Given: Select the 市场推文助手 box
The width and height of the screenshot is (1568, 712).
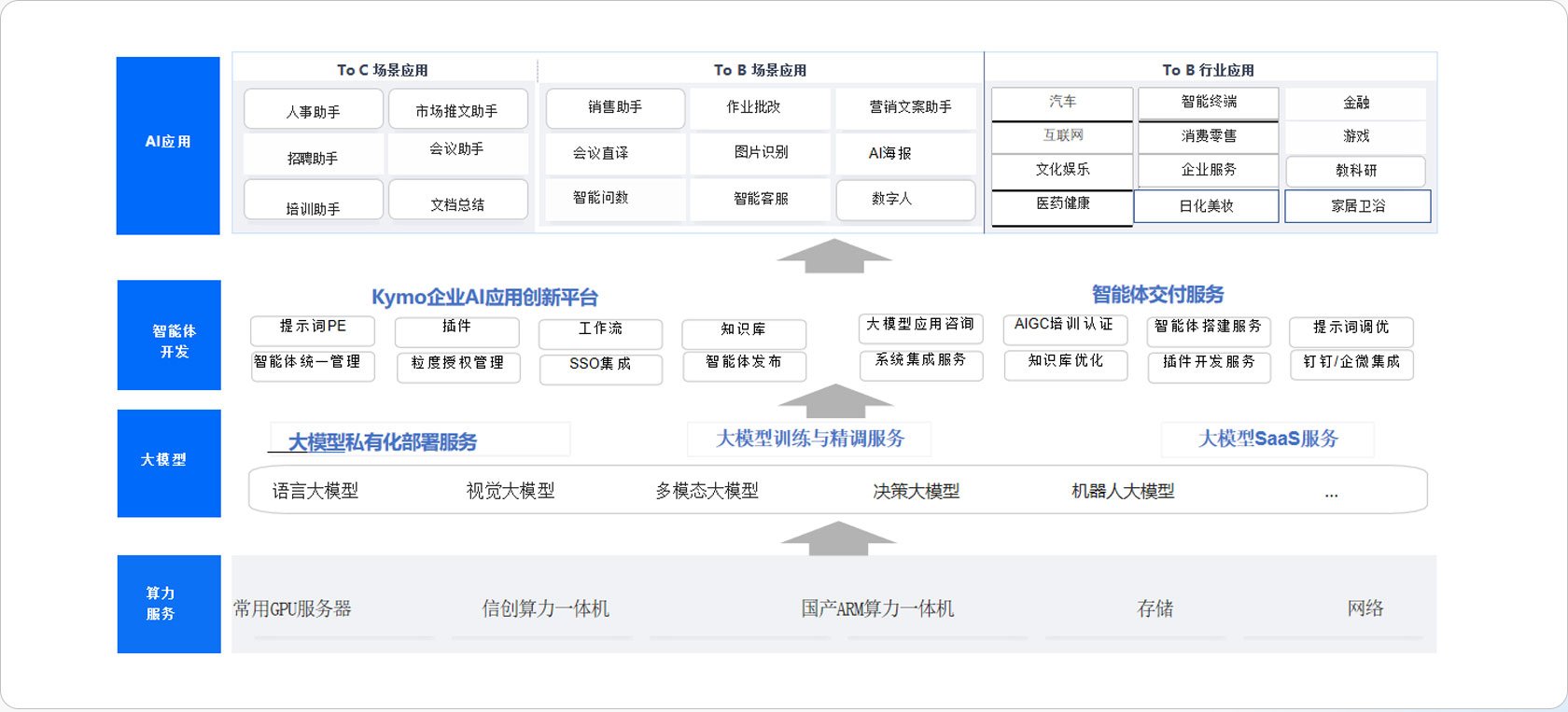Looking at the screenshot, I should click(457, 109).
